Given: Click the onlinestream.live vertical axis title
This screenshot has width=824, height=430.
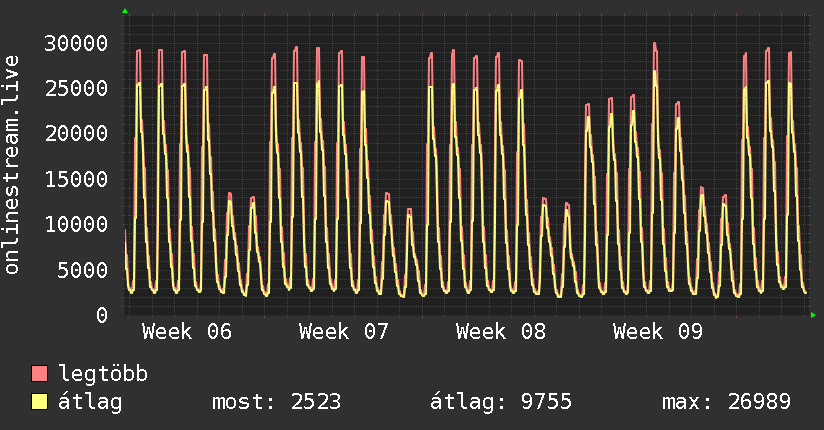Looking at the screenshot, I should (x=12, y=165).
